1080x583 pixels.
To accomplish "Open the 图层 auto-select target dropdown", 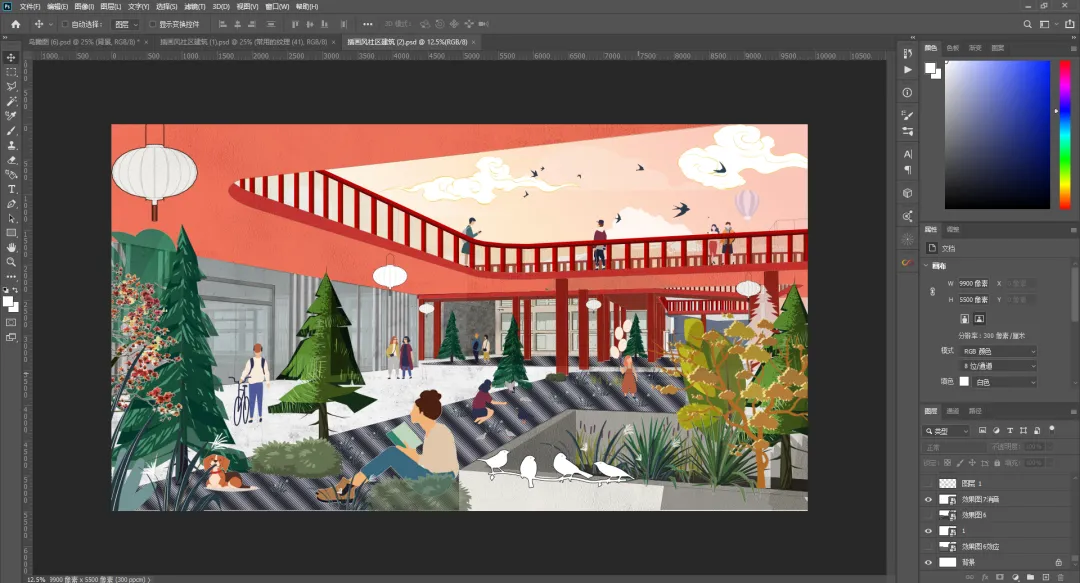I will click(x=125, y=24).
